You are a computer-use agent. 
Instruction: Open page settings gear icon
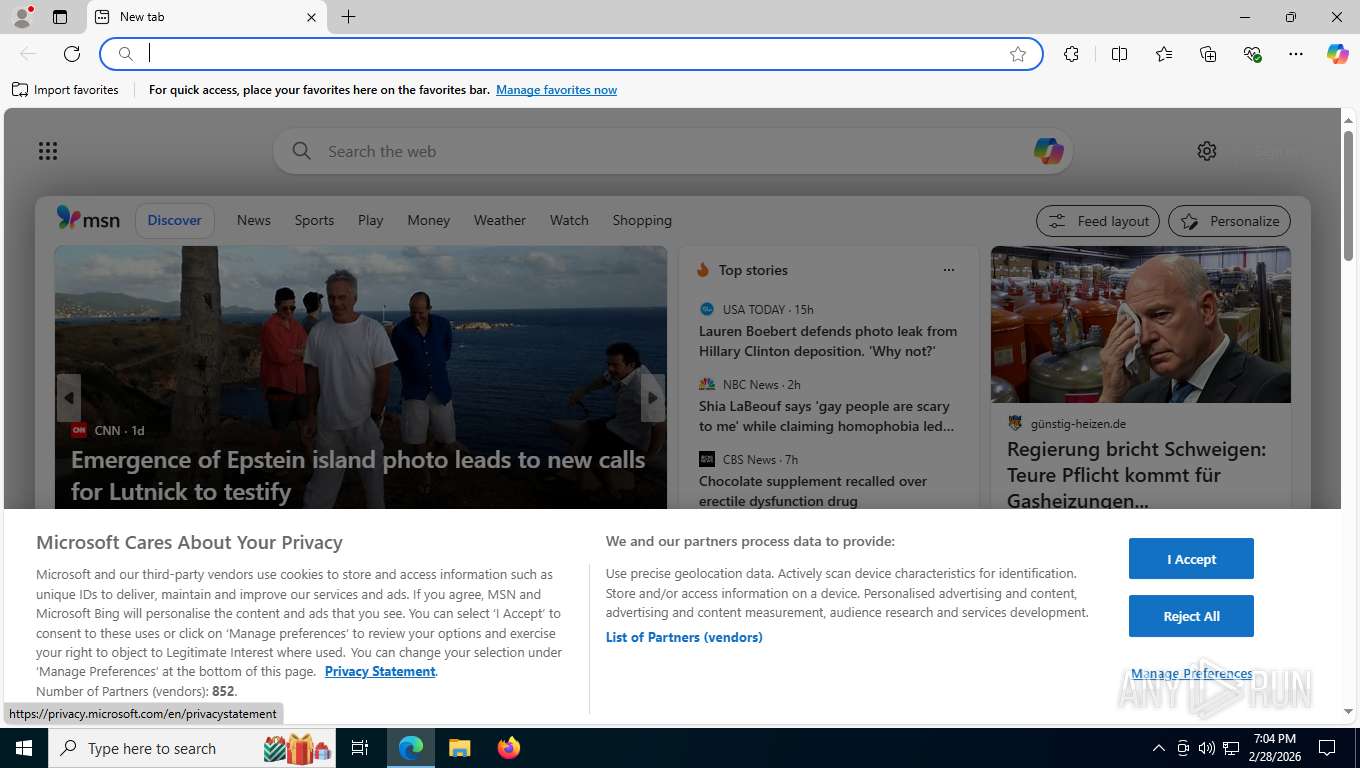1207,151
